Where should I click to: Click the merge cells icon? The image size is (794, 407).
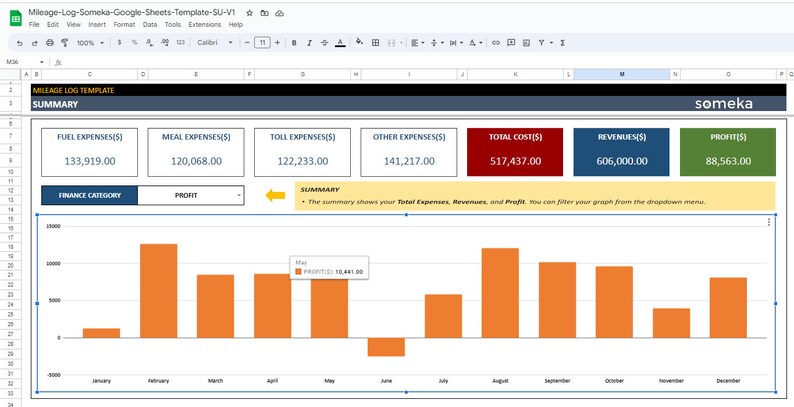coord(391,43)
